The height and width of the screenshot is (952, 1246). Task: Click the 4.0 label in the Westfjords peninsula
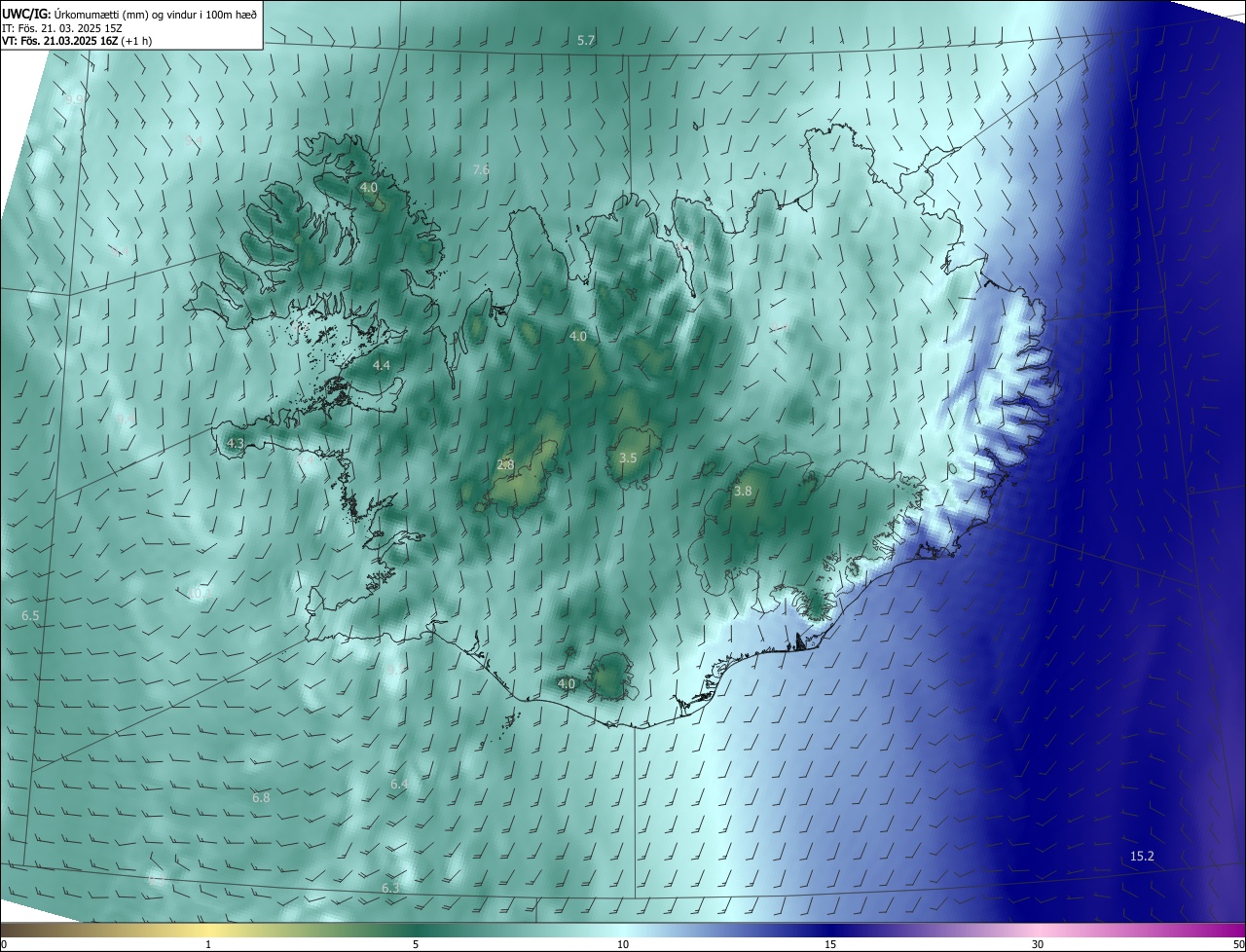(369, 187)
